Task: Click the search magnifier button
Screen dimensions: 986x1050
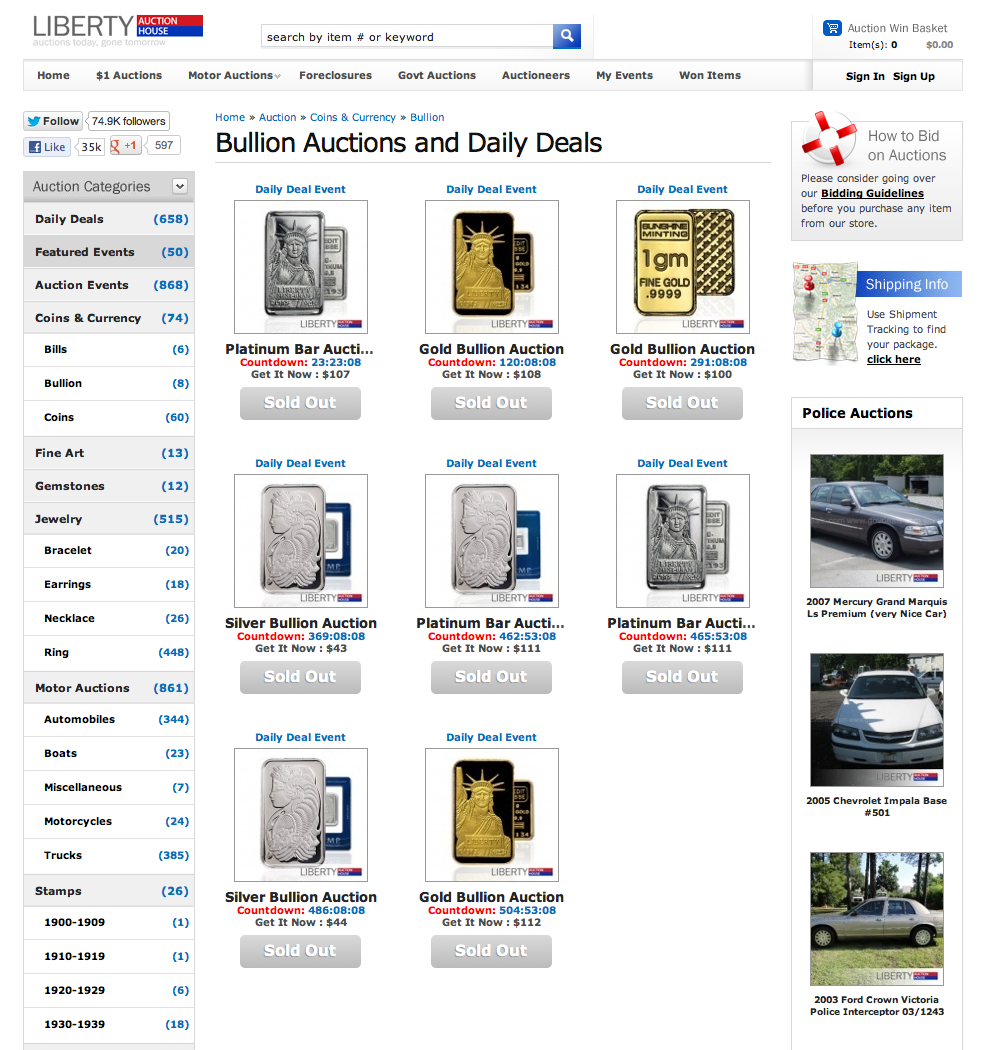Action: [567, 36]
